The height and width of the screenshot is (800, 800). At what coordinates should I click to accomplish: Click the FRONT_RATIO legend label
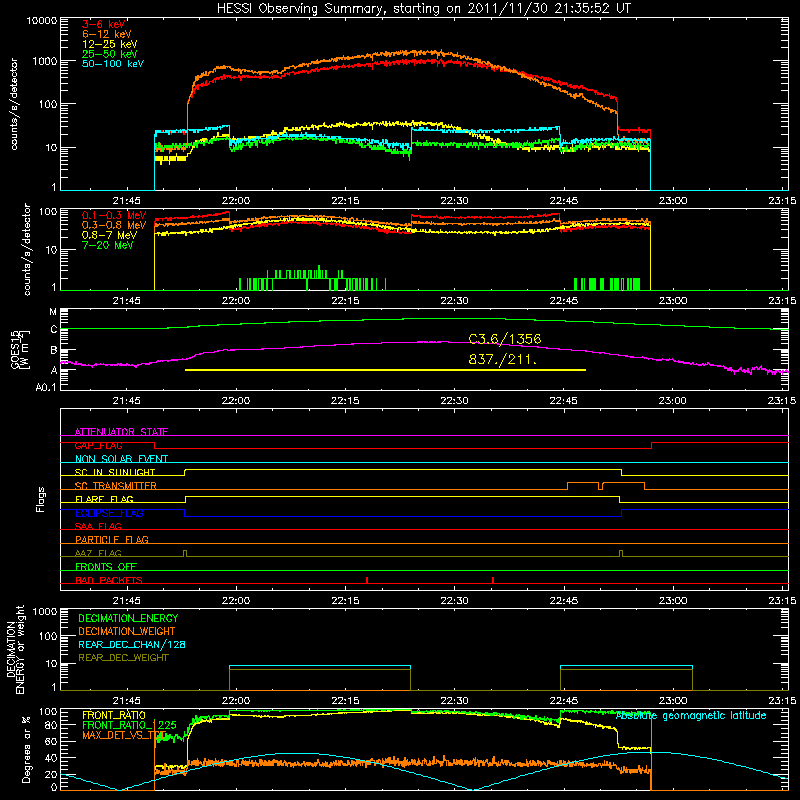tap(114, 715)
